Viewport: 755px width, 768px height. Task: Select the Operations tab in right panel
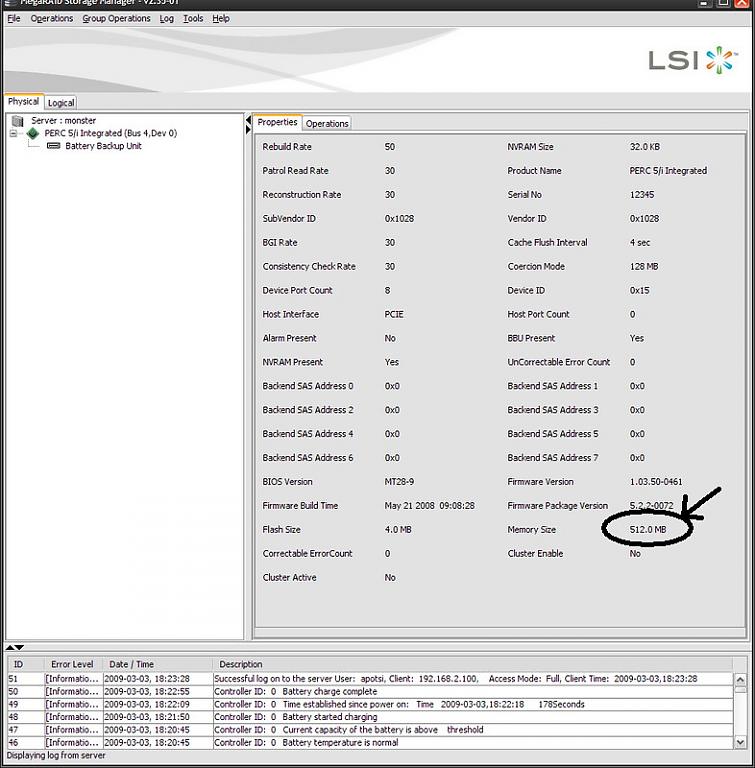coord(327,123)
